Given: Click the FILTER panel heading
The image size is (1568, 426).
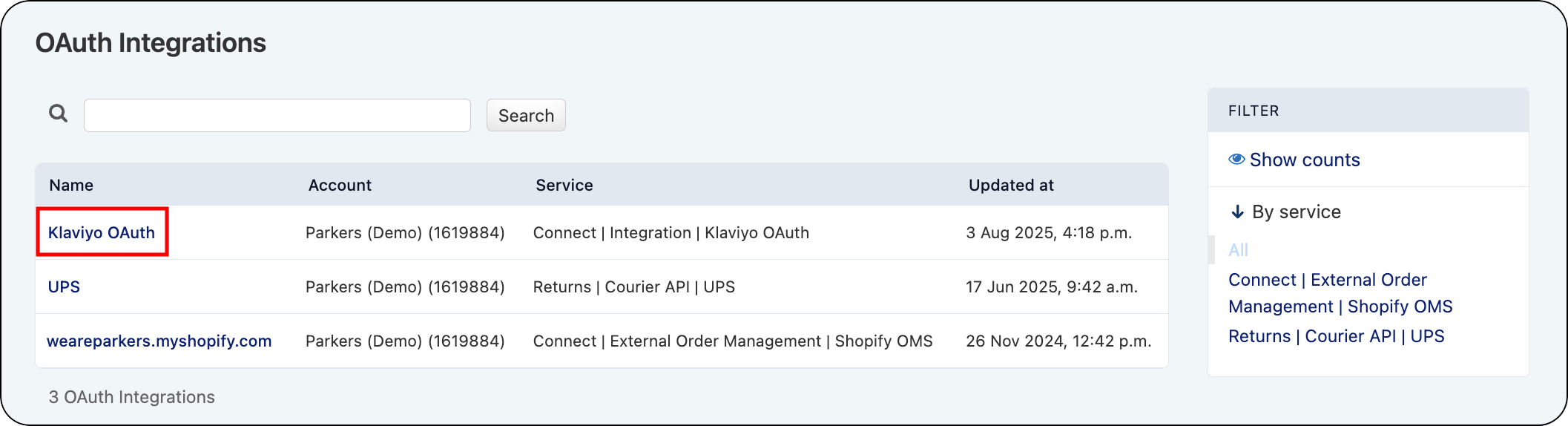Looking at the screenshot, I should click(1254, 111).
